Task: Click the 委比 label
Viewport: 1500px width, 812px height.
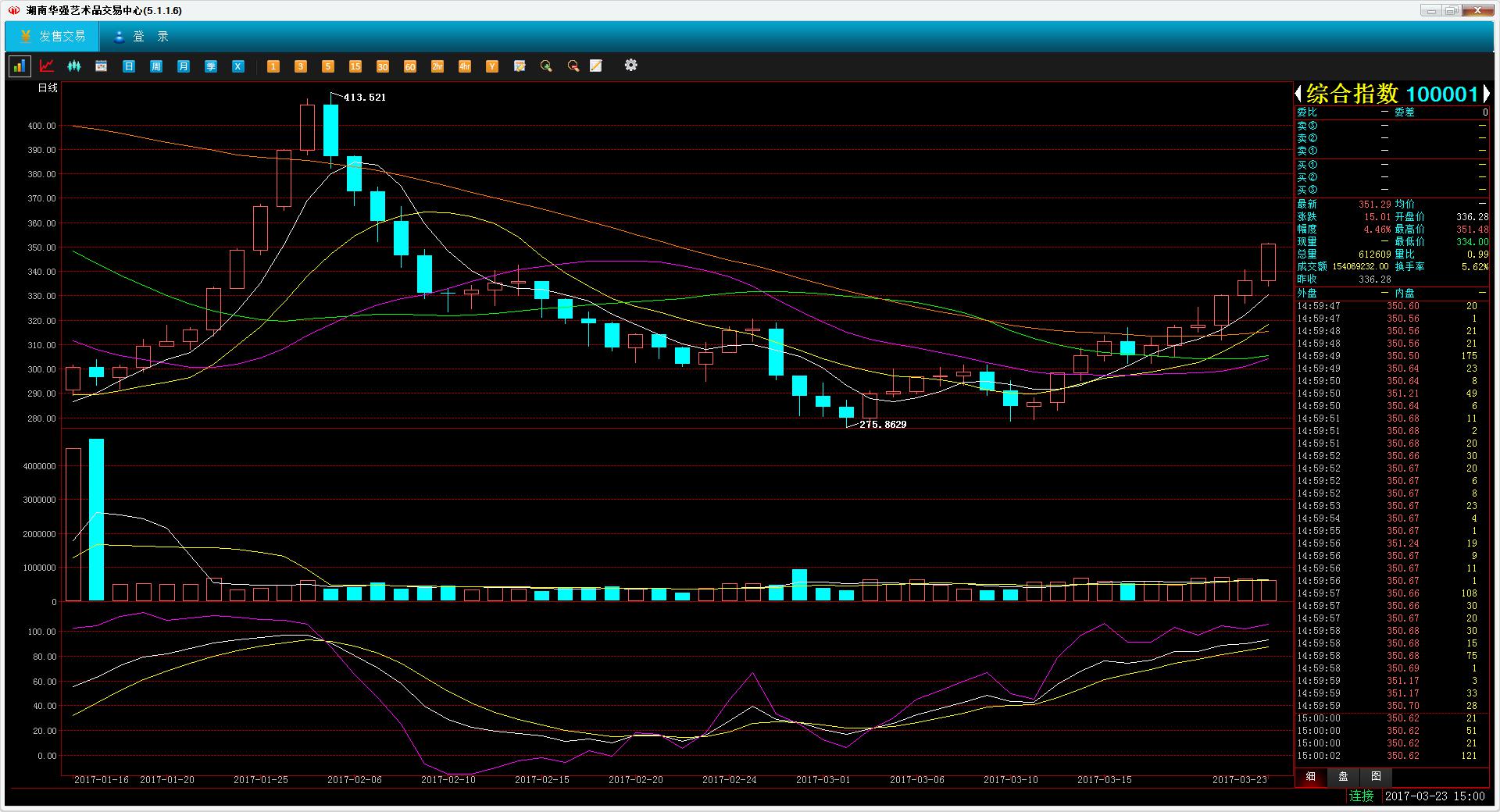Action: point(1307,112)
